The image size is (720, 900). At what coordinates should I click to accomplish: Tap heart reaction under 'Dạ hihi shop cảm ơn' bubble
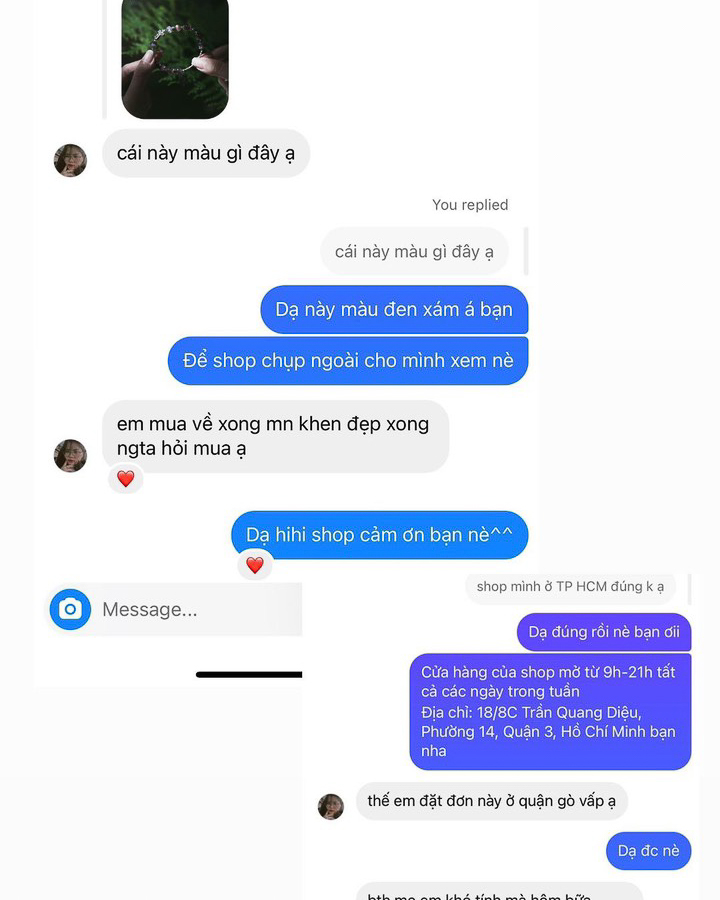(255, 565)
